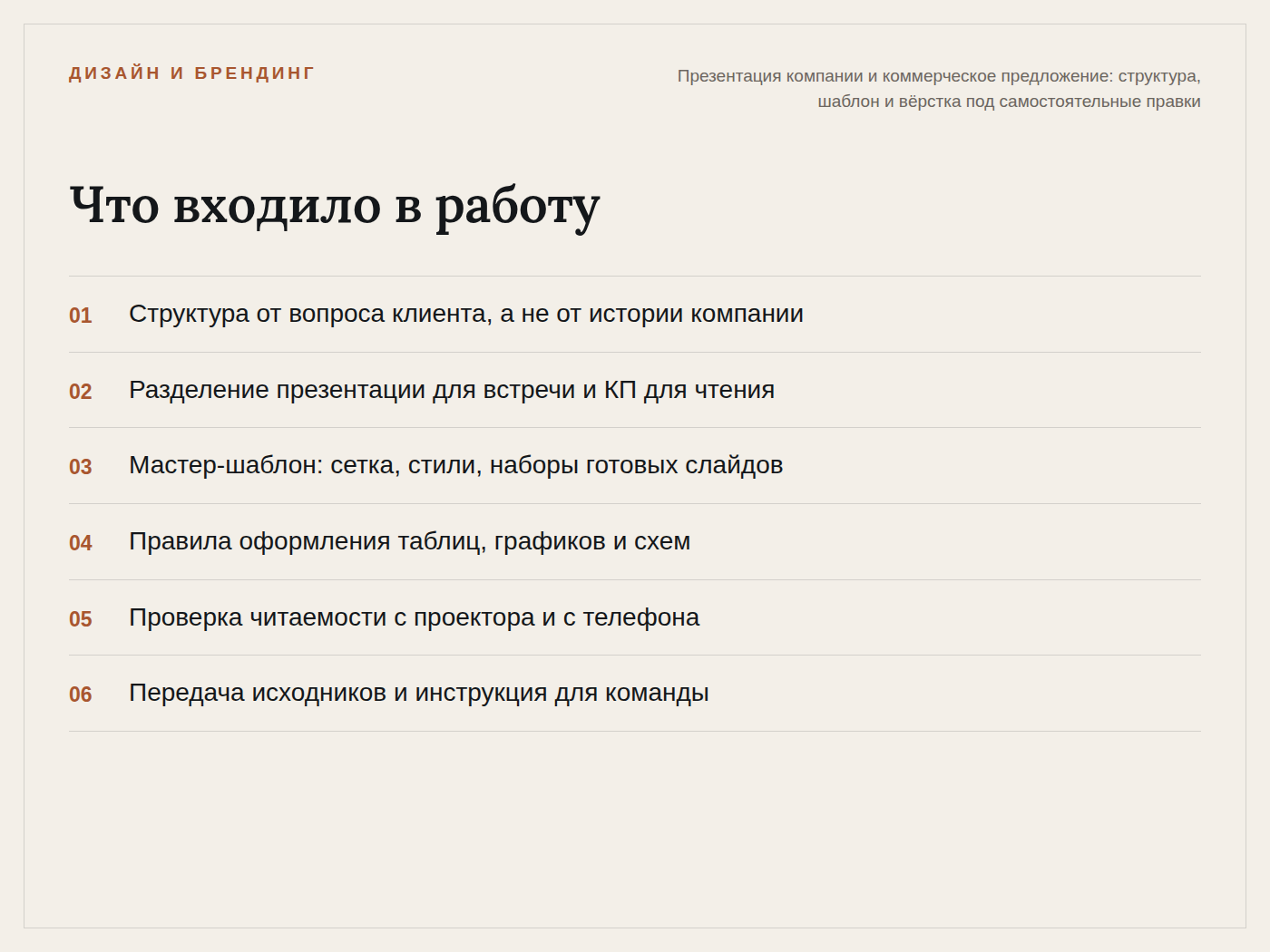This screenshot has width=1270, height=952.
Task: Click item 'Структура от вопроса клиента'
Action: point(466,314)
